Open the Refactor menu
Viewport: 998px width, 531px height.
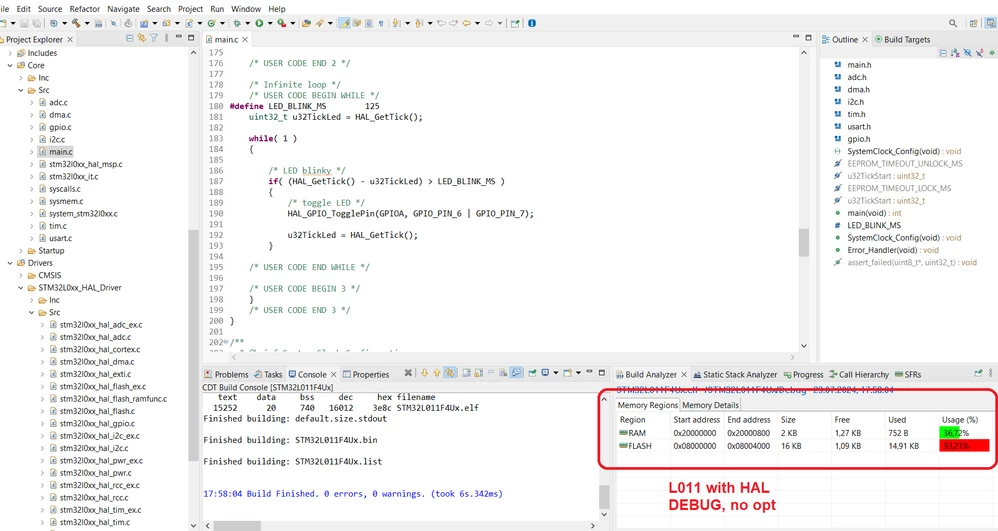(85, 9)
